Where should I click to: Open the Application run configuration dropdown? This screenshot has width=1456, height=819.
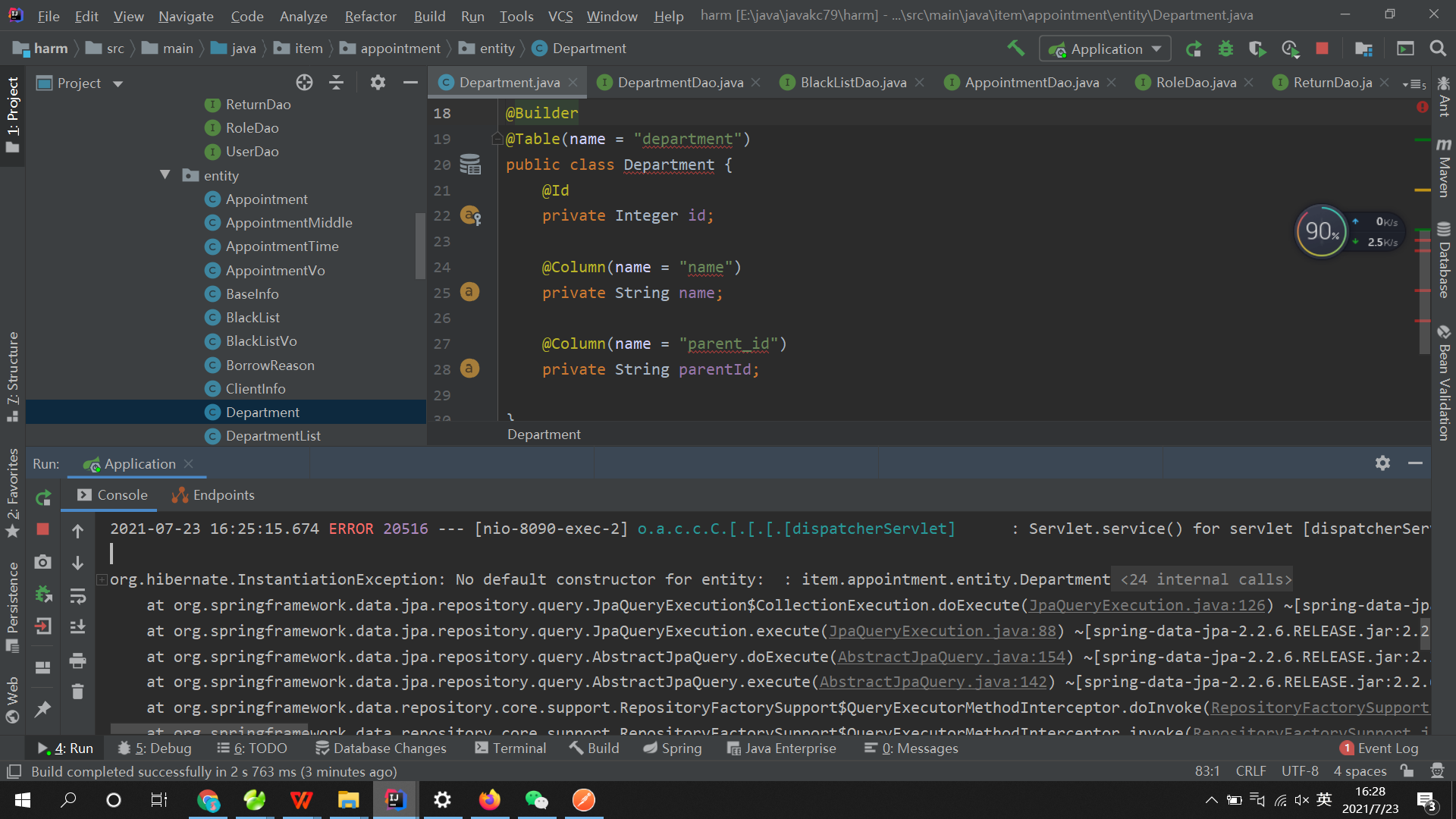1106,49
